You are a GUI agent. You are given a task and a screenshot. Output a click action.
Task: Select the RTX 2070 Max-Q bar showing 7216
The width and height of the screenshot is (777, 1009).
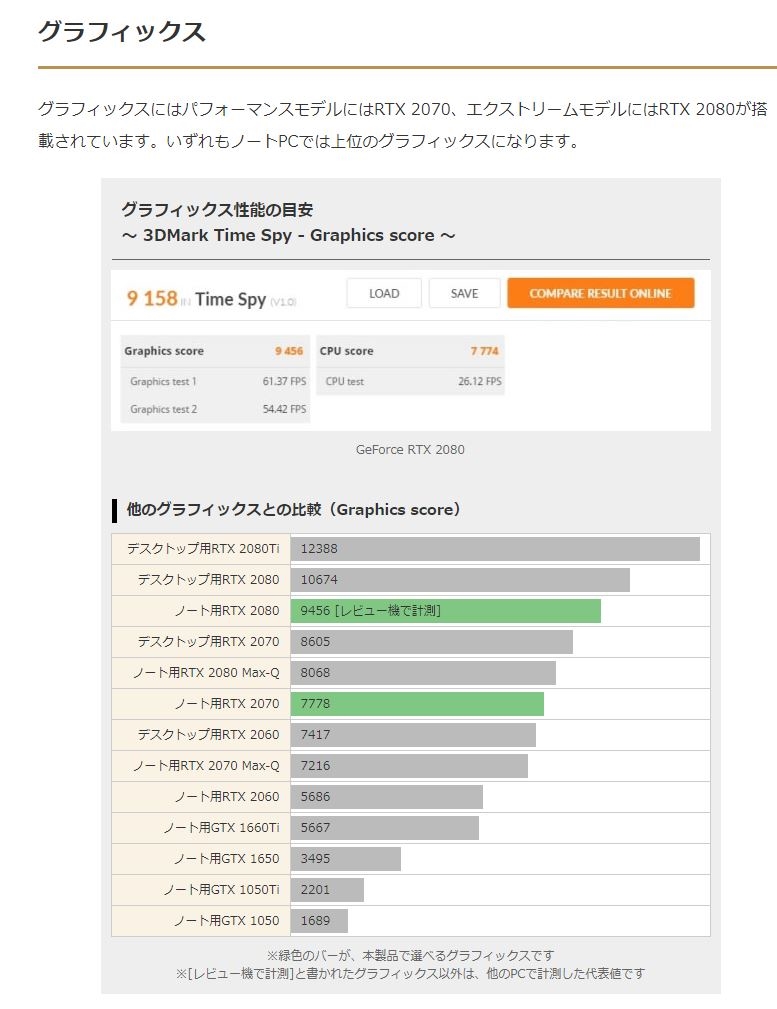click(x=409, y=766)
